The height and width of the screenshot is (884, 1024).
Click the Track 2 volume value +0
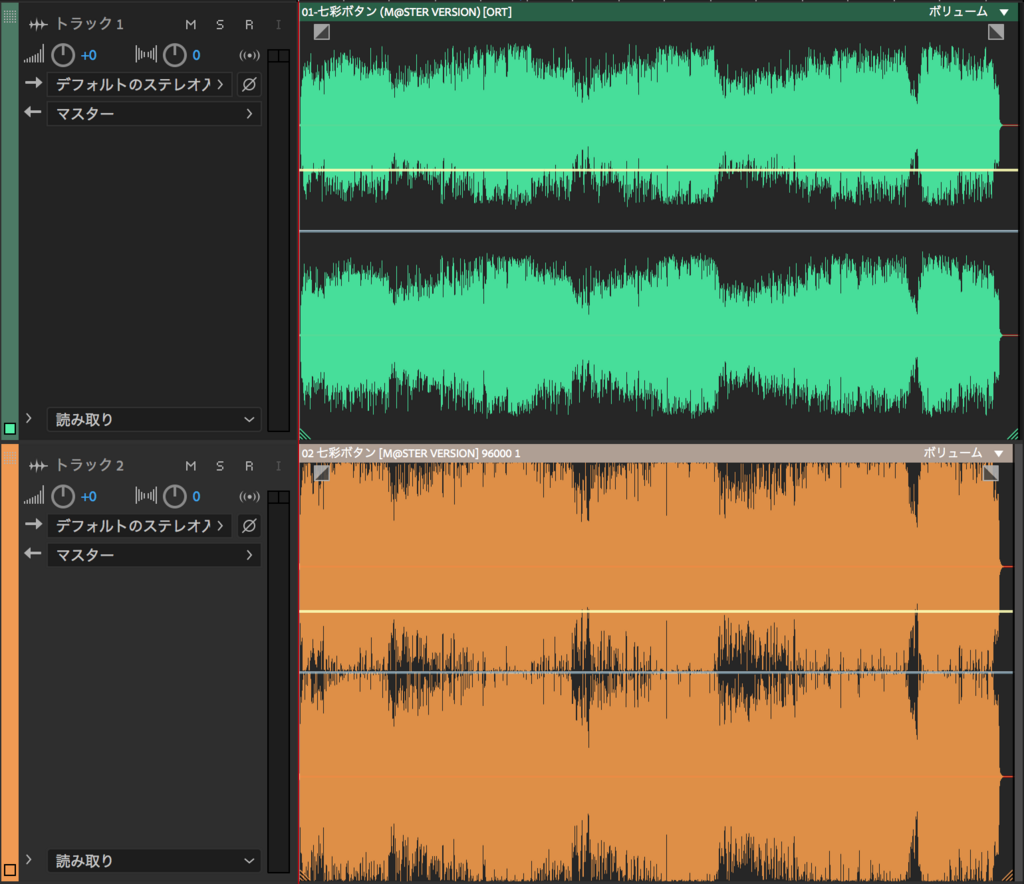click(89, 497)
